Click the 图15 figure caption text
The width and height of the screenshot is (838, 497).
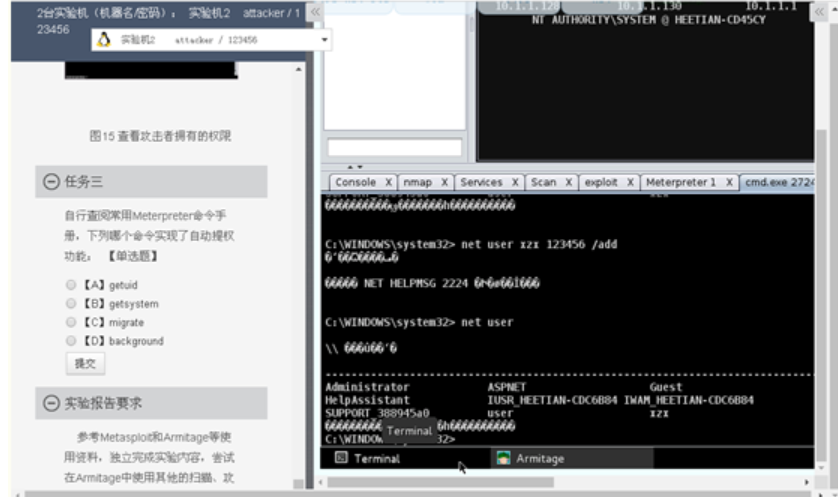pyautogui.click(x=160, y=136)
